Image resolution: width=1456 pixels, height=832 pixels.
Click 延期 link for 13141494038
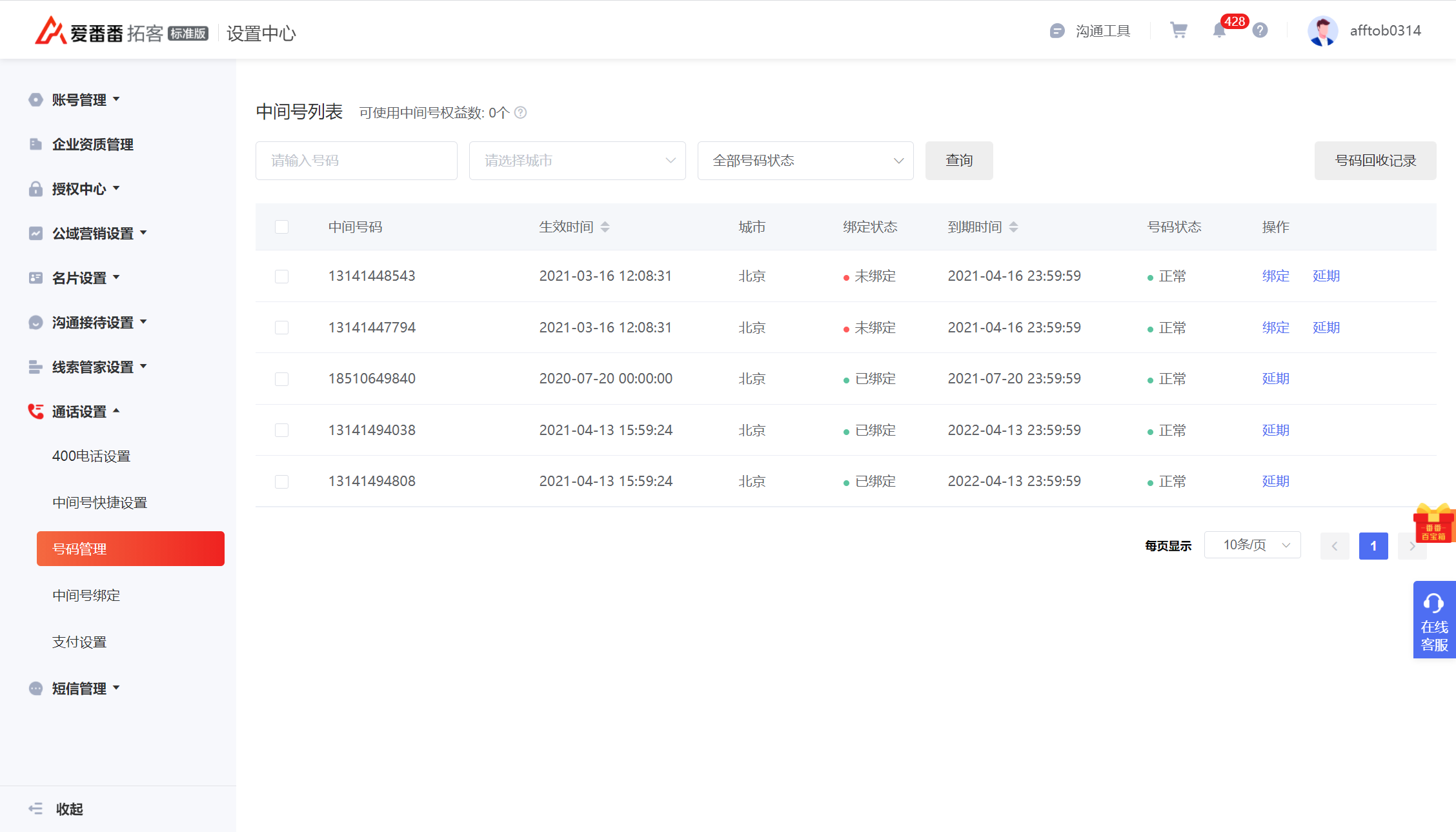(x=1275, y=431)
